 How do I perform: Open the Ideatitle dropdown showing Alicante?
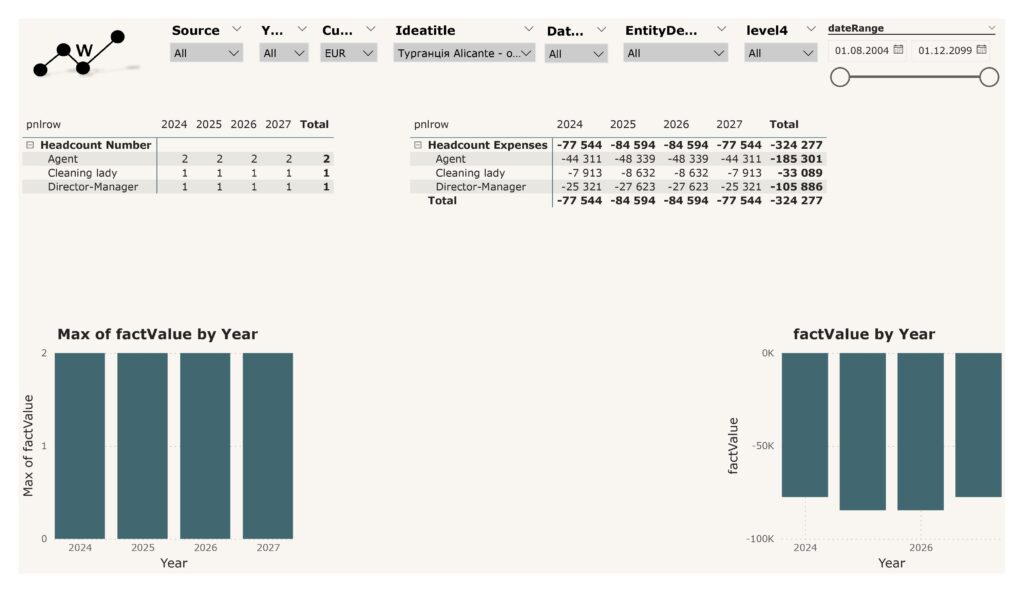[465, 53]
